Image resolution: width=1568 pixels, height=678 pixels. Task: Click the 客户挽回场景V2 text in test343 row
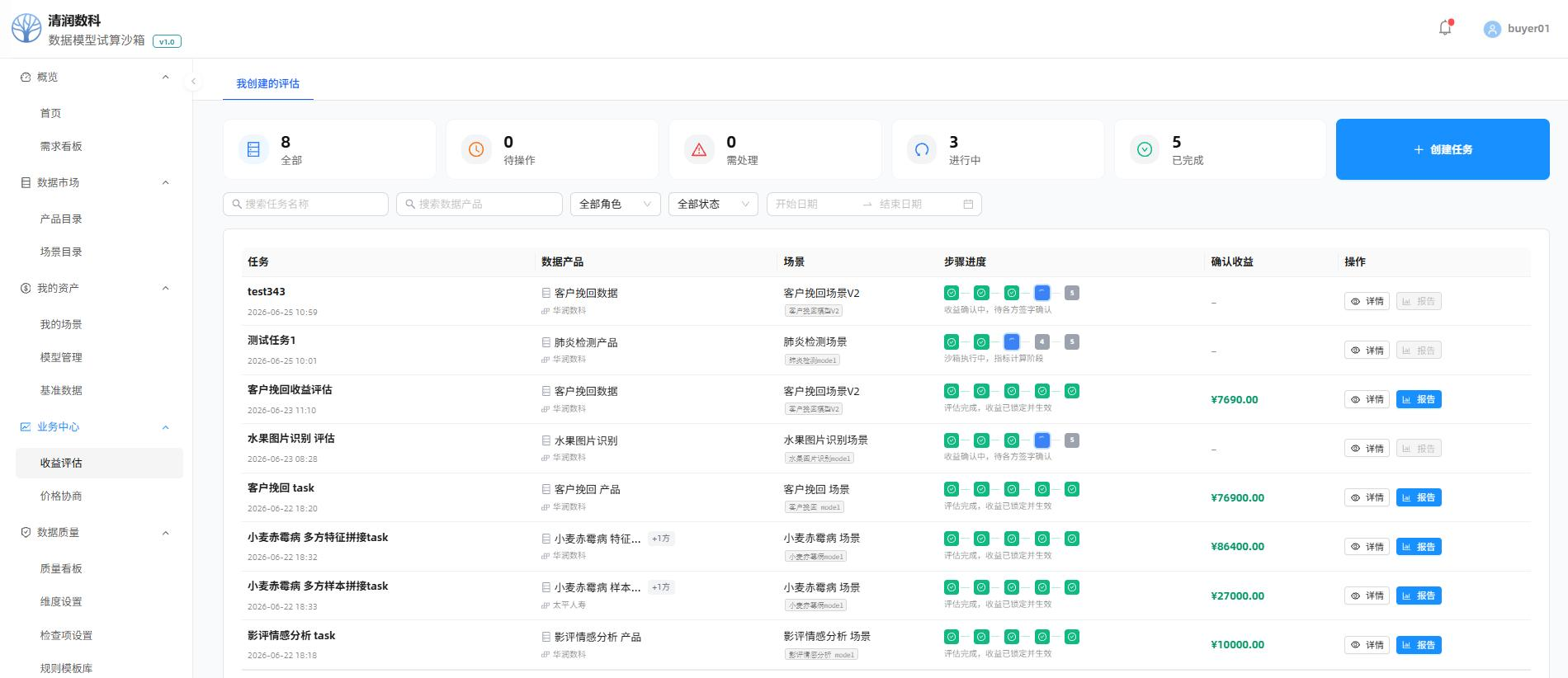click(821, 293)
